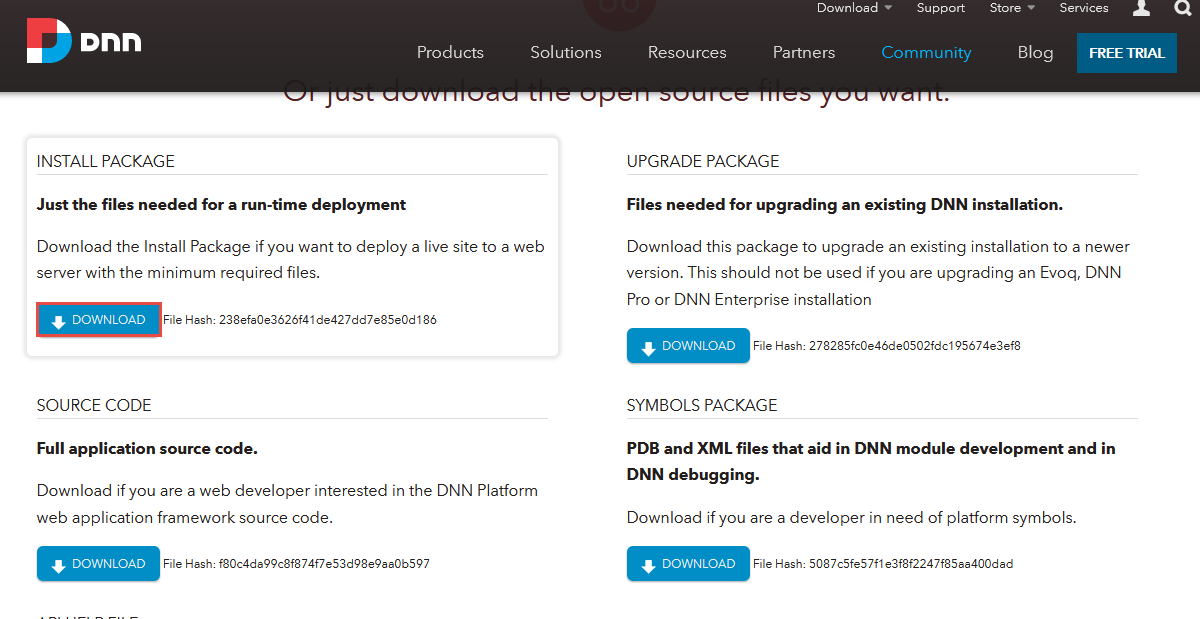
Task: Download the Symbols Package
Action: (688, 563)
